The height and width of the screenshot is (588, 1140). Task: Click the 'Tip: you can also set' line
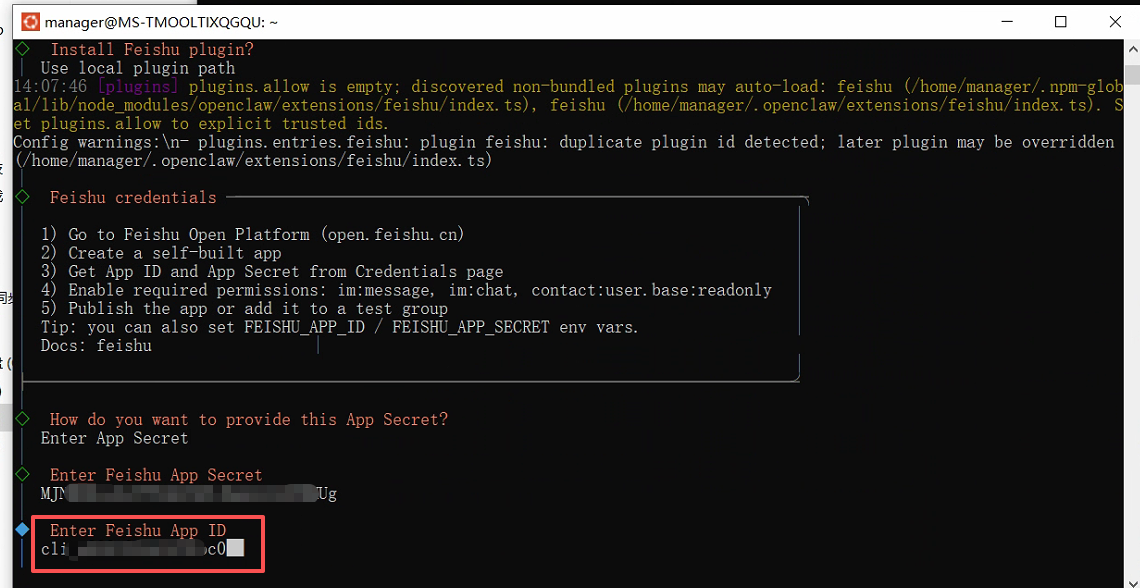tap(340, 327)
